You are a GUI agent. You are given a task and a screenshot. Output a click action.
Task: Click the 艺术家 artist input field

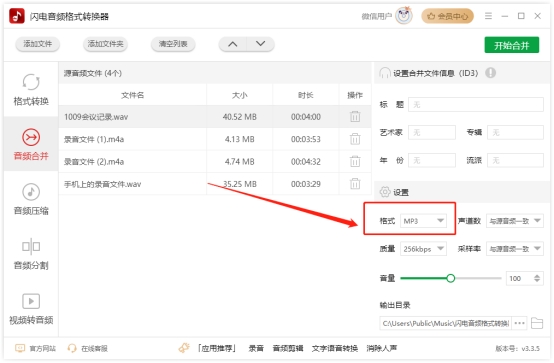(x=432, y=133)
